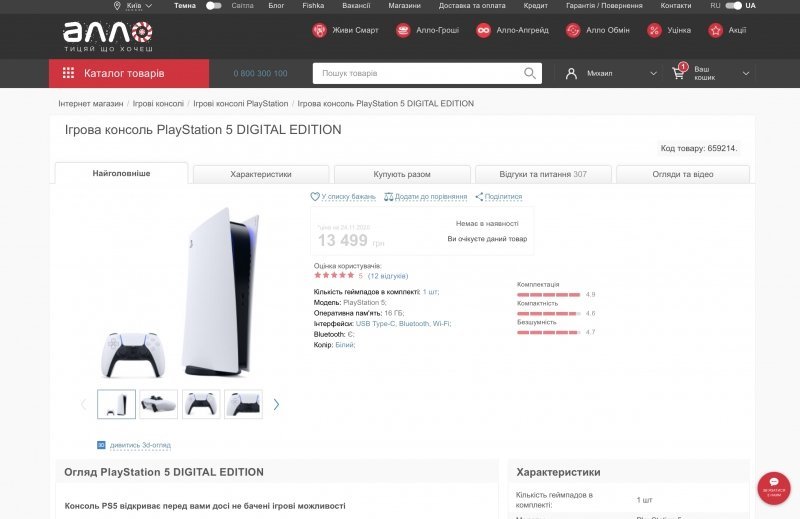The image size is (800, 519).
Task: Click the Ігрові консолі PlayStation breadcrumb
Action: 240,104
